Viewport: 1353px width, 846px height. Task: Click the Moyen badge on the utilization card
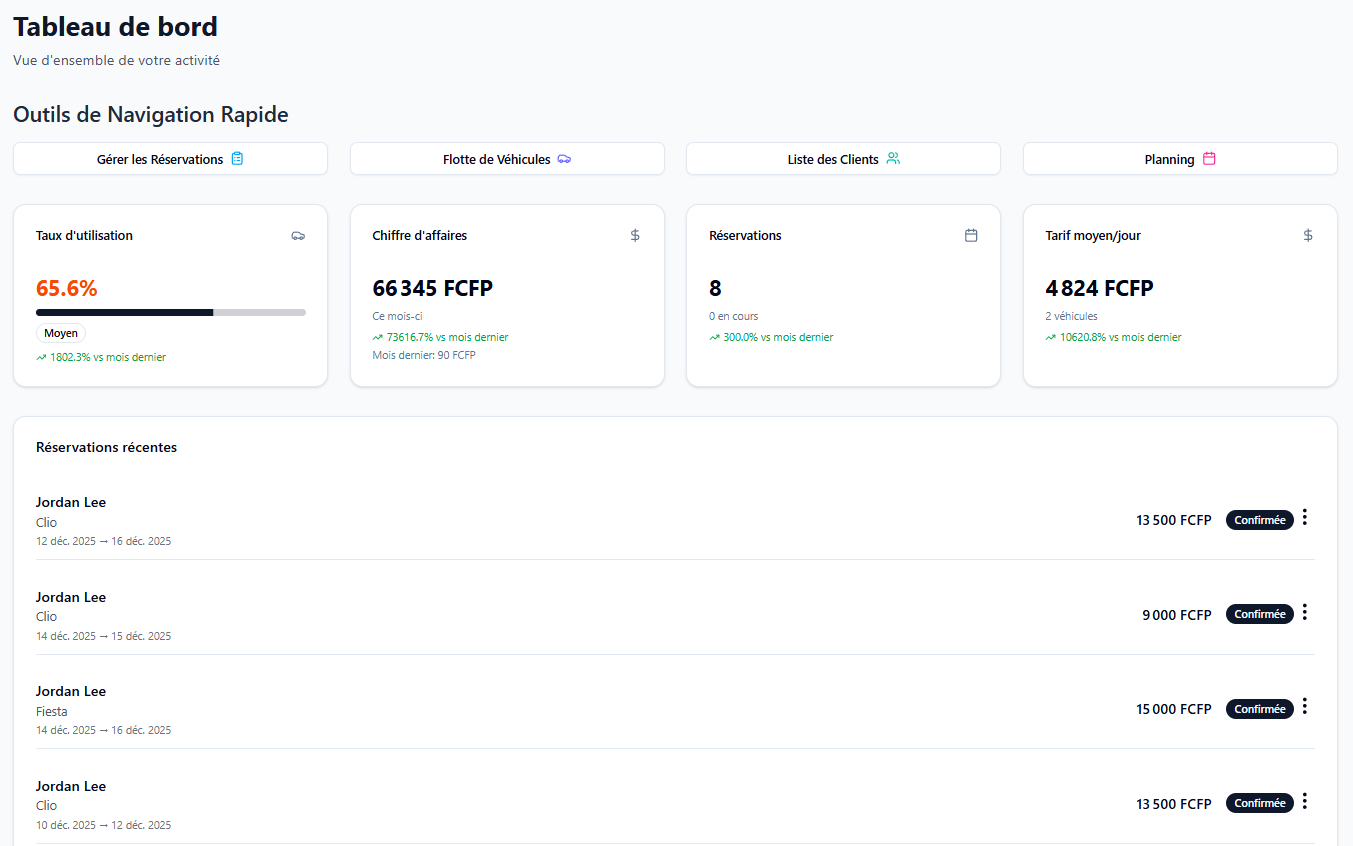coord(61,332)
